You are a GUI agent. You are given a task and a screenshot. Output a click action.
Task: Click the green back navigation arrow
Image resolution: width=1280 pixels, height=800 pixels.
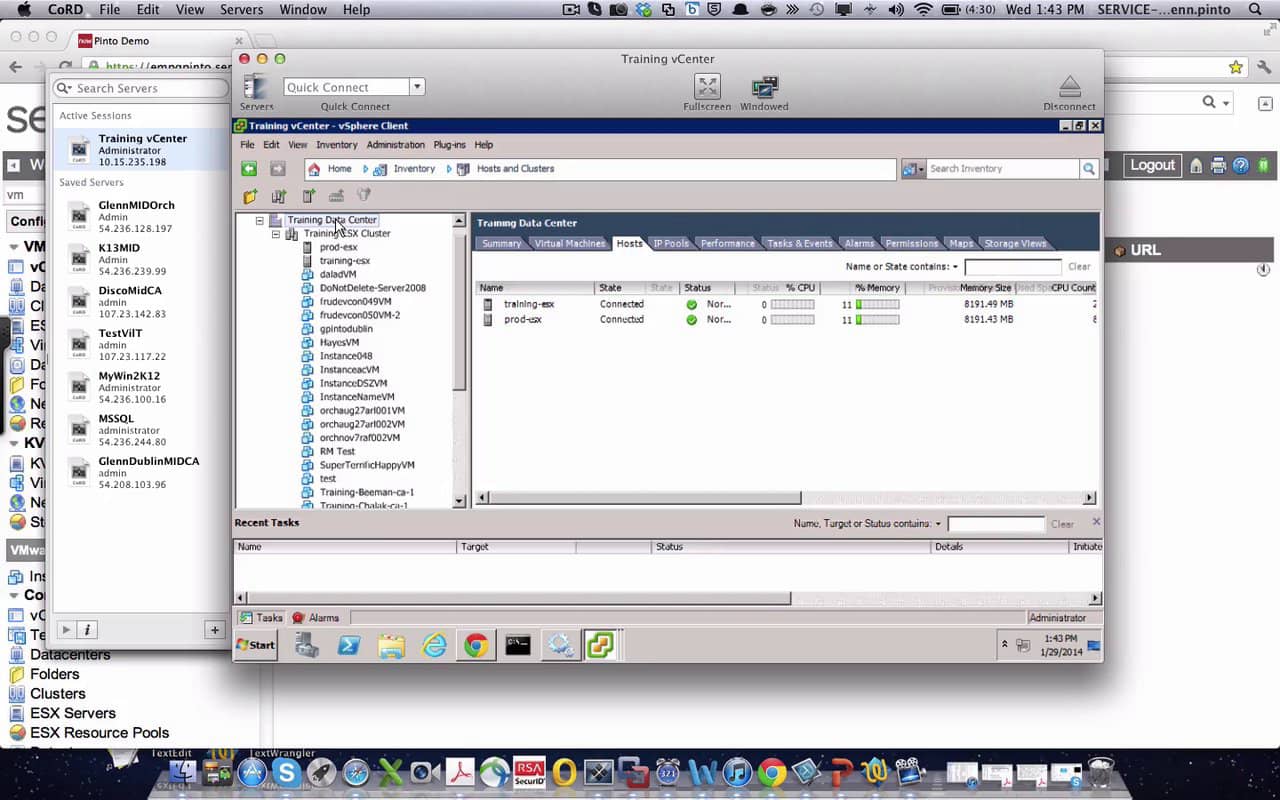(249, 169)
